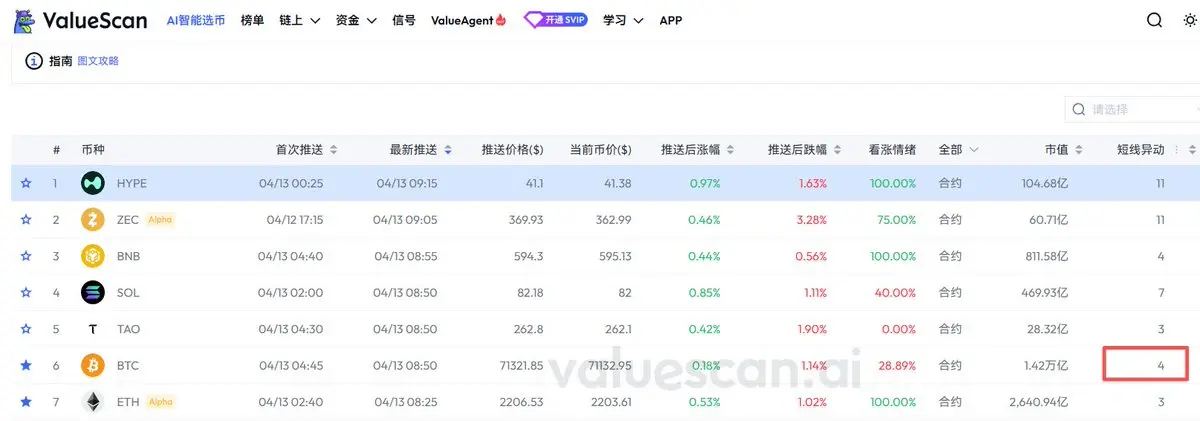Sort by 最新推送 column arrows
The height and width of the screenshot is (421, 1200).
[x=448, y=150]
